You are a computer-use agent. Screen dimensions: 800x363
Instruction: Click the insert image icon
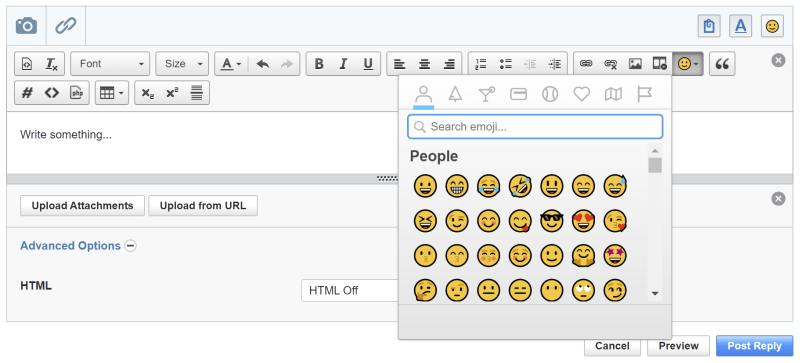635,64
